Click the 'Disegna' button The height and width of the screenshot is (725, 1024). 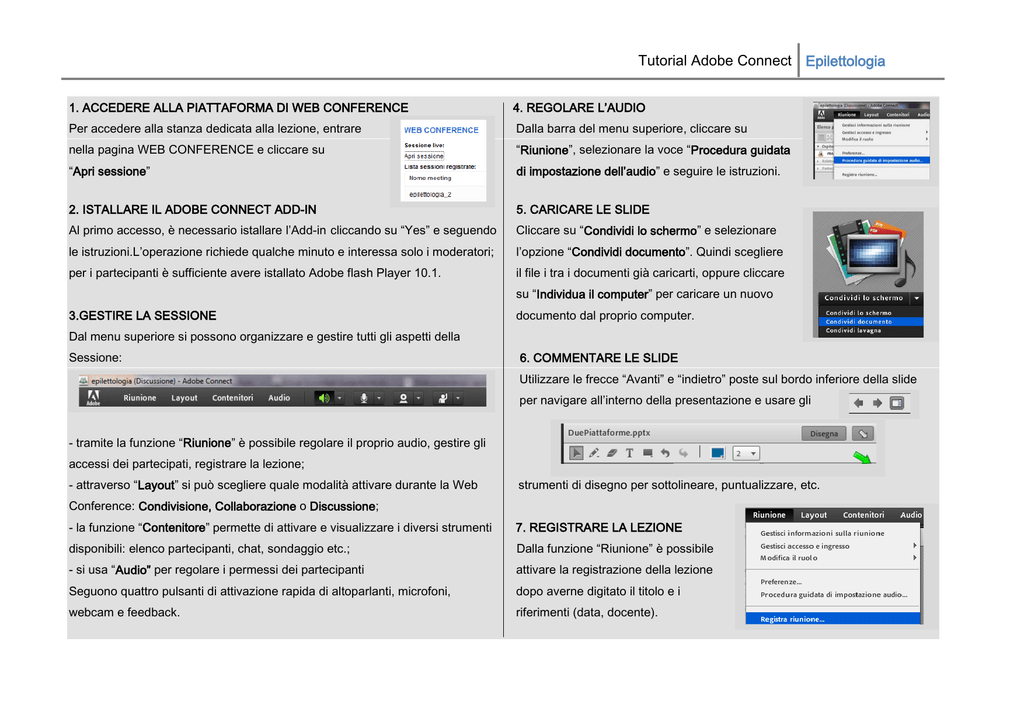[824, 433]
